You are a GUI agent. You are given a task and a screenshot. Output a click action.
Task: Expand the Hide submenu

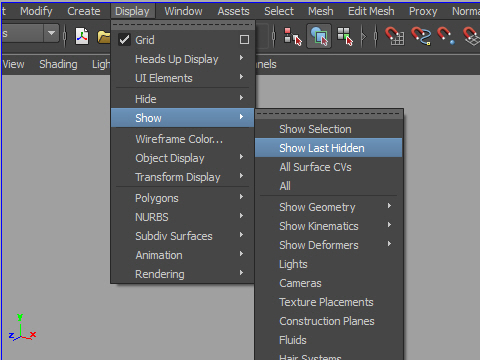(x=182, y=99)
